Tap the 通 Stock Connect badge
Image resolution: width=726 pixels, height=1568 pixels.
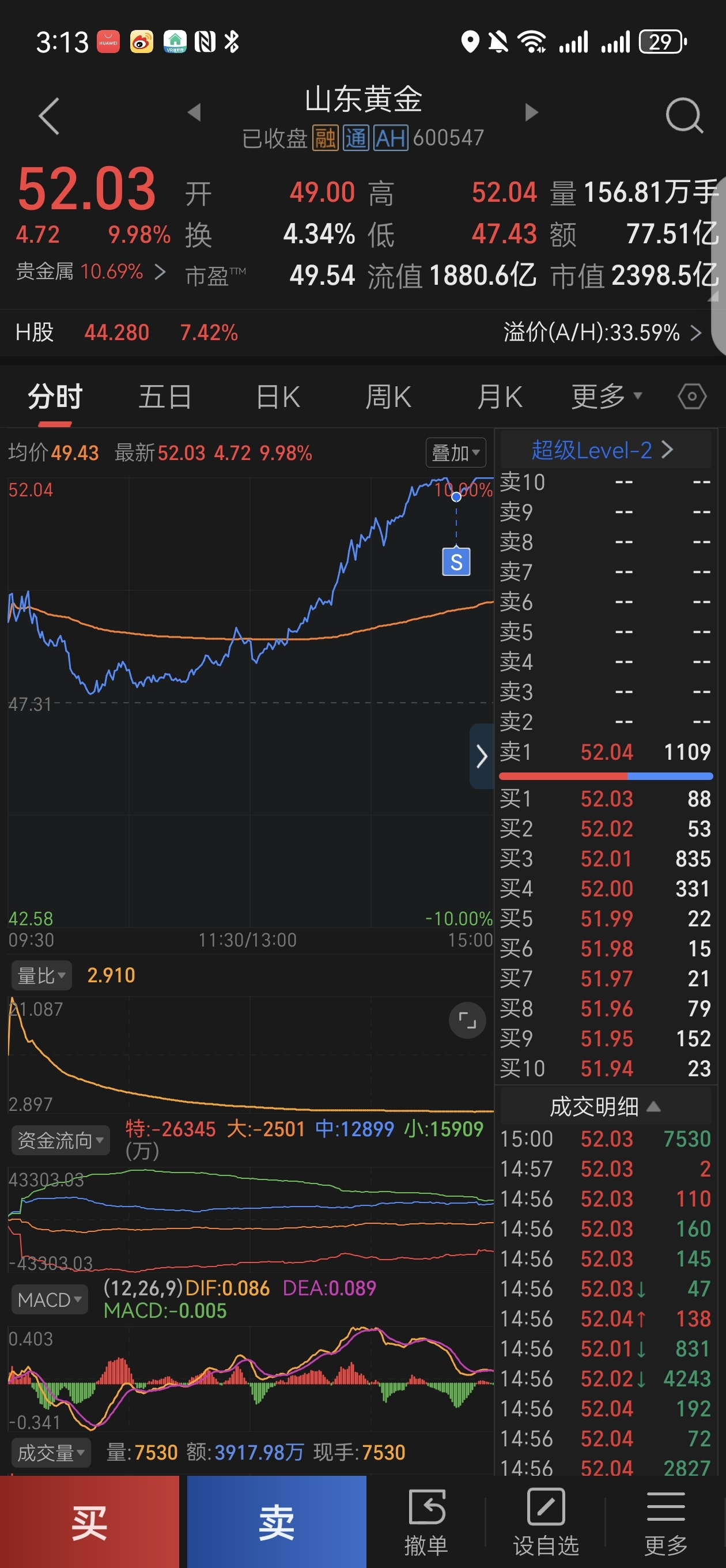[356, 138]
